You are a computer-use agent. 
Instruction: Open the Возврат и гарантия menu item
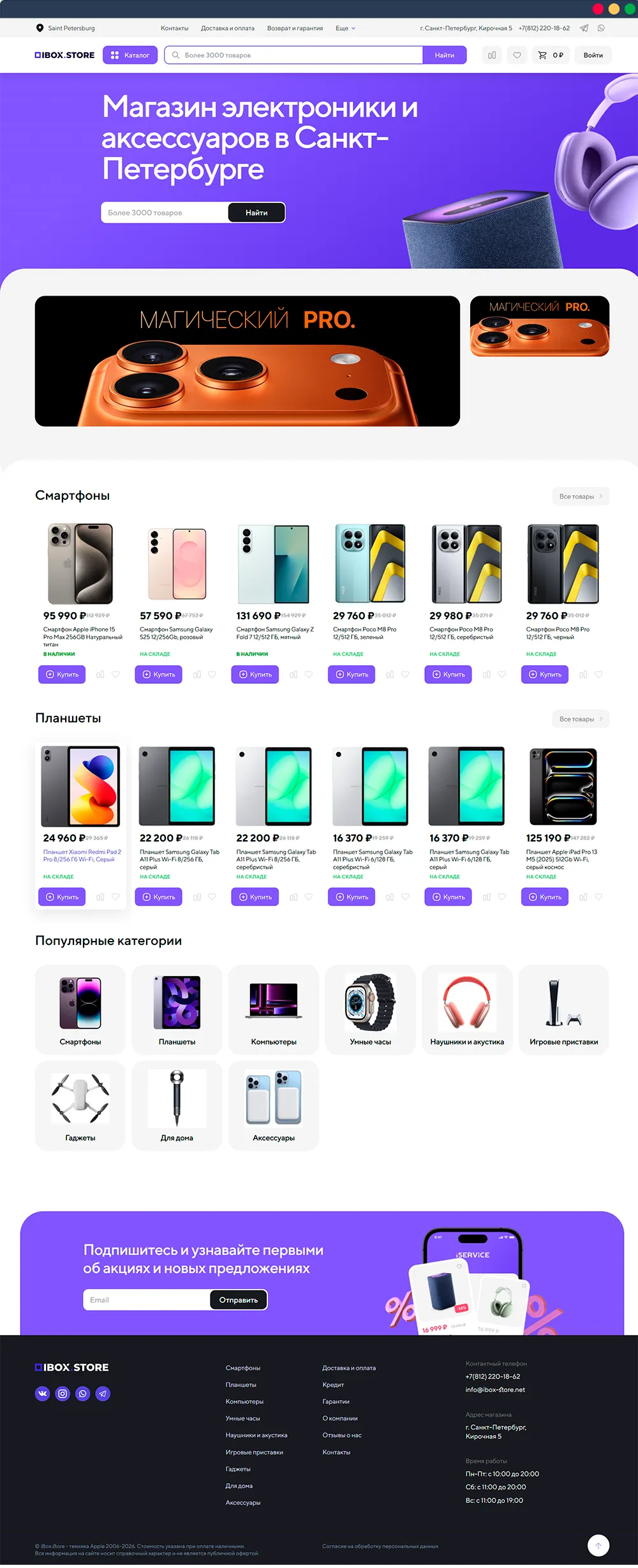[x=295, y=28]
